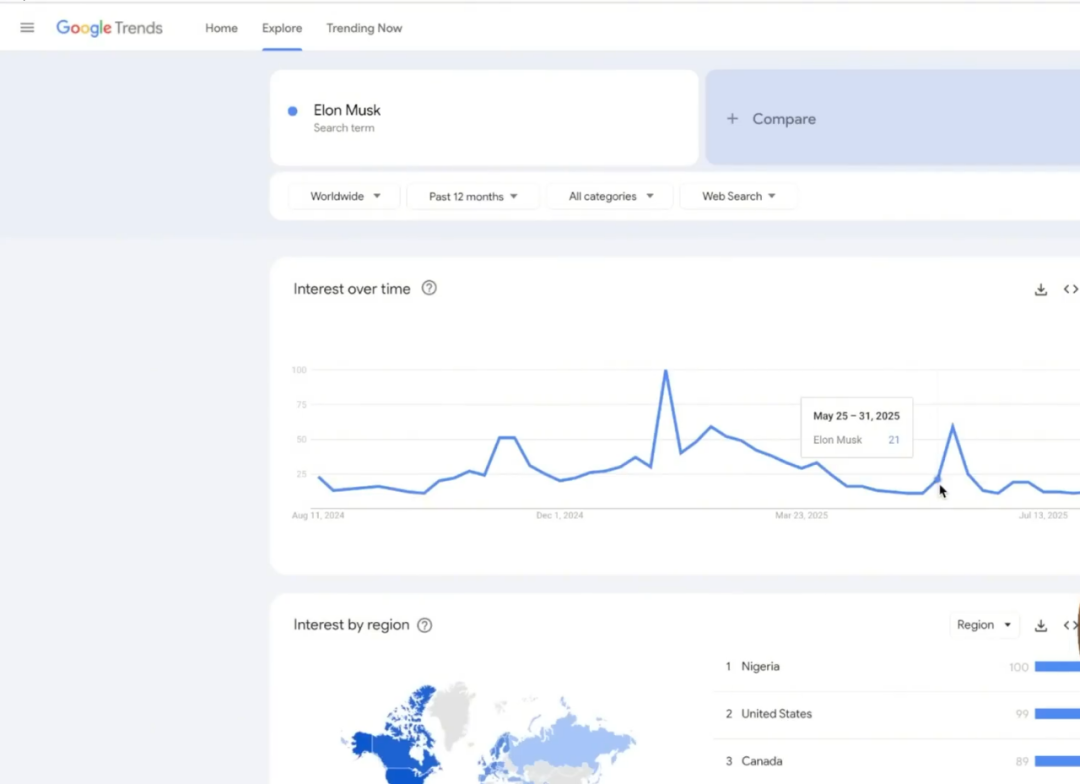This screenshot has height=784, width=1080.
Task: Open the Trending Now tab
Action: tap(364, 28)
